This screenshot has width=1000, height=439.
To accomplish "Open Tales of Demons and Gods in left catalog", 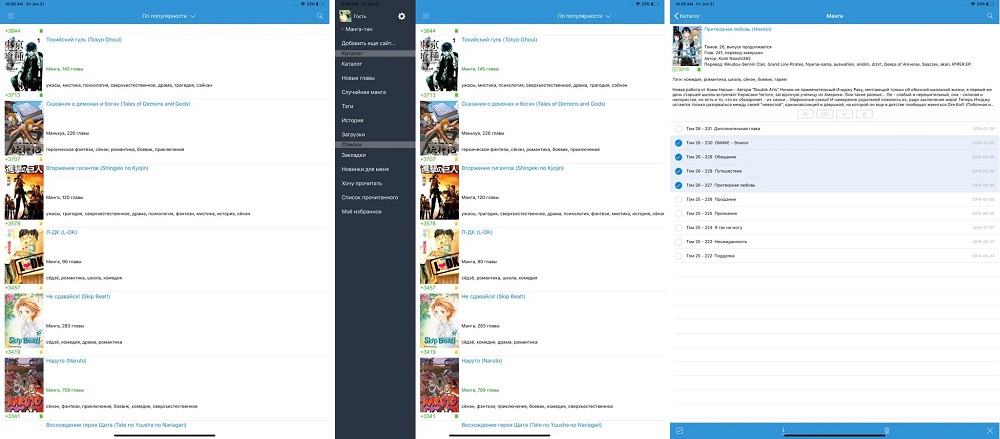I will [x=118, y=104].
